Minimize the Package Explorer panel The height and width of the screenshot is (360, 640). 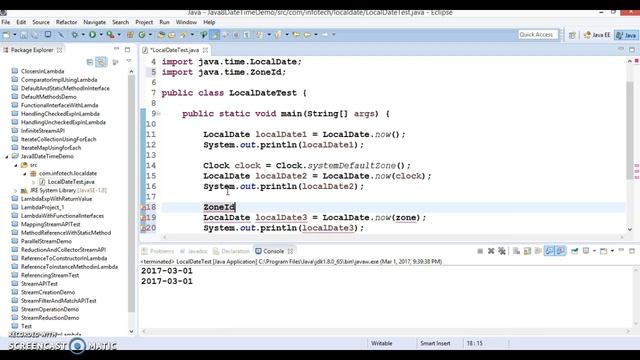(116, 49)
